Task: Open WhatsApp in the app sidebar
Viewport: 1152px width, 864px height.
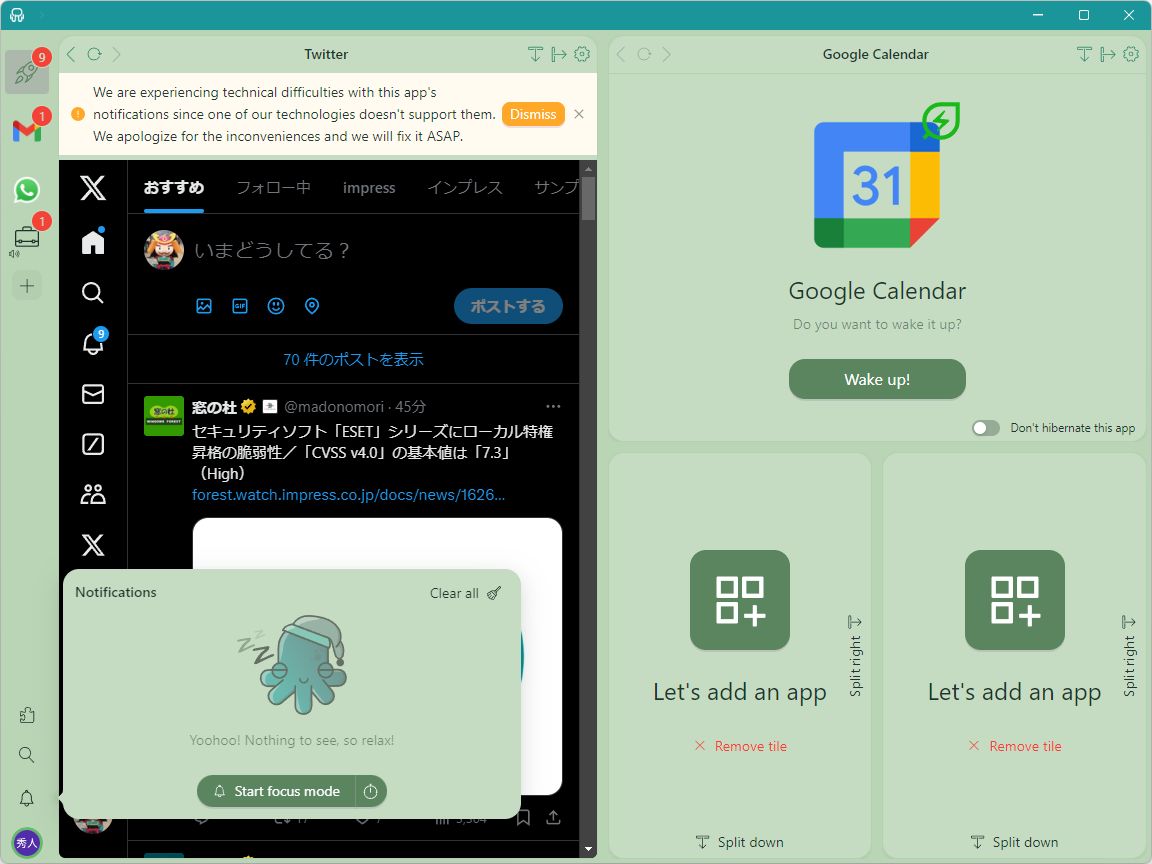Action: pos(26,190)
